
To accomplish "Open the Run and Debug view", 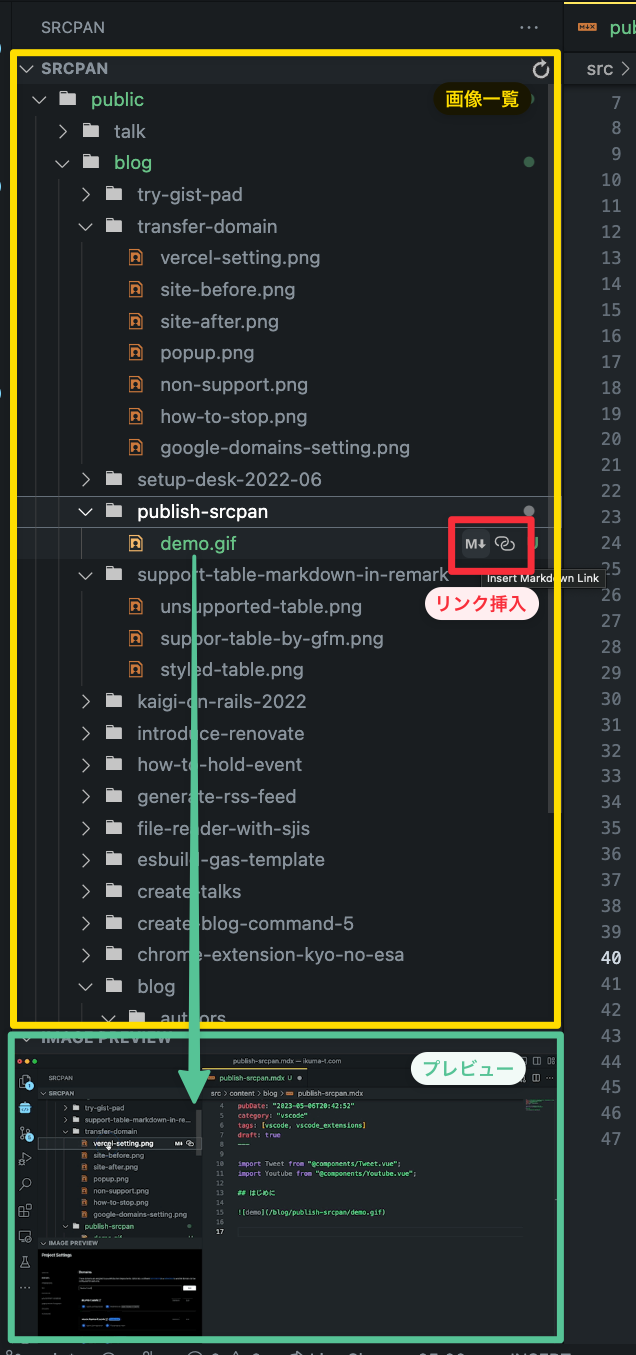I will 25,1158.
